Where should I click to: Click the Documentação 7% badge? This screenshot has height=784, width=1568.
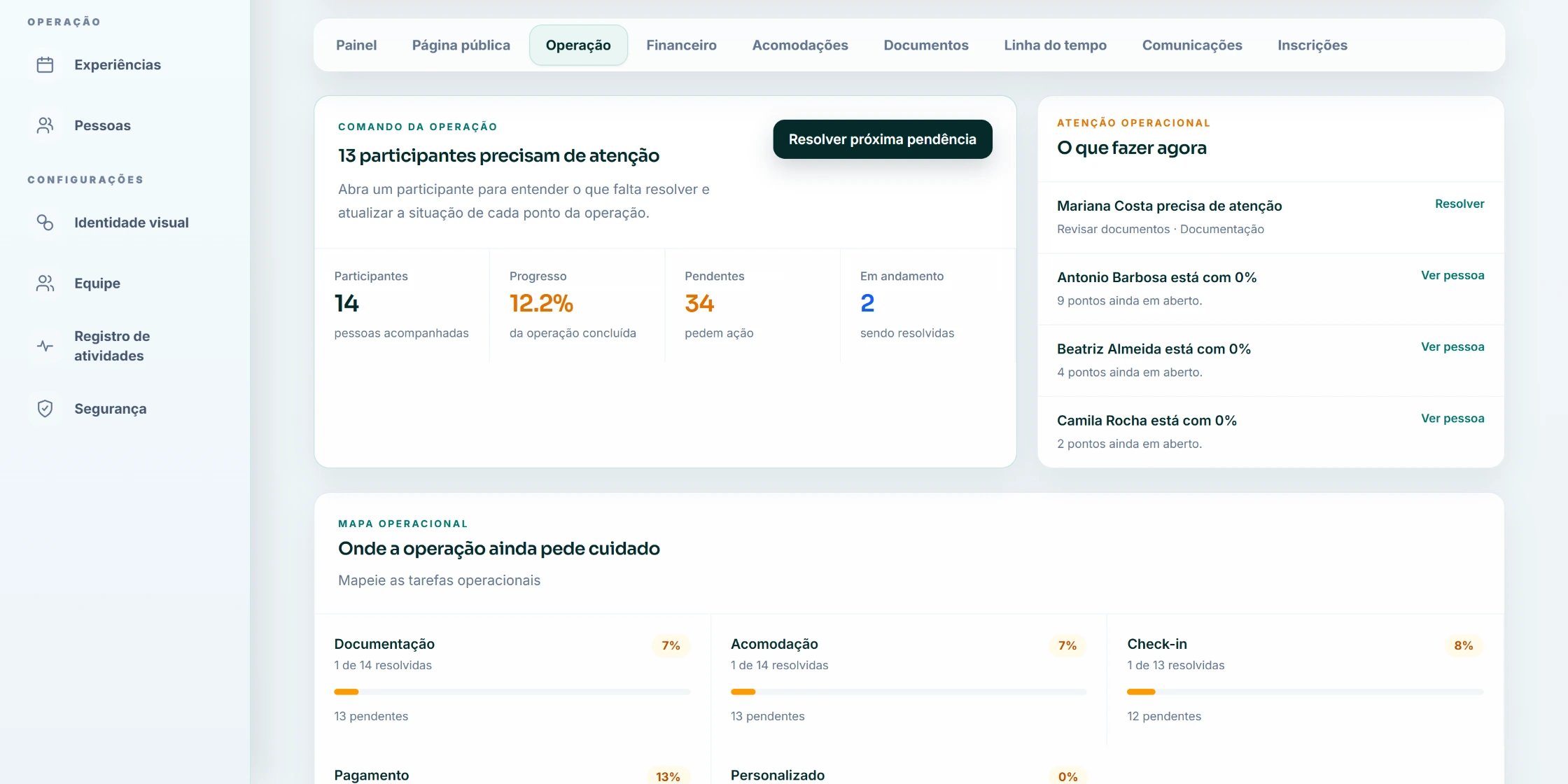(x=671, y=645)
